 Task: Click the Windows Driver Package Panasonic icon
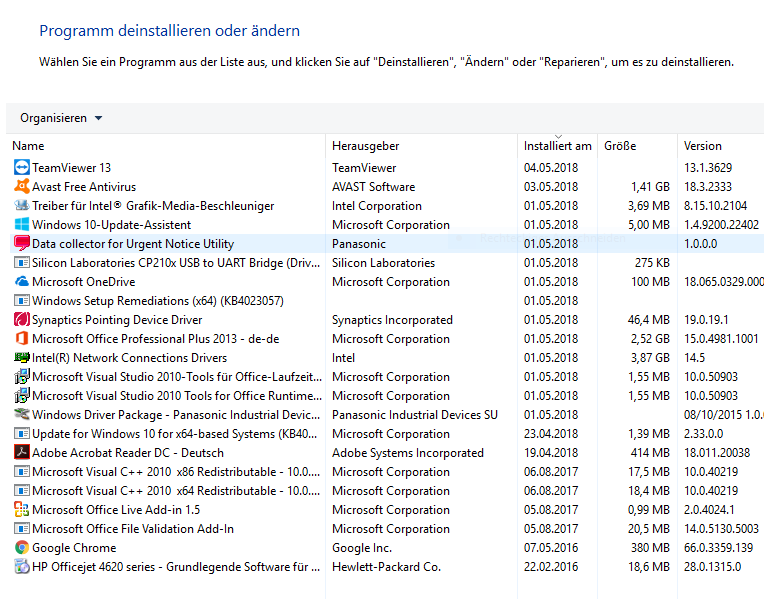click(21, 415)
